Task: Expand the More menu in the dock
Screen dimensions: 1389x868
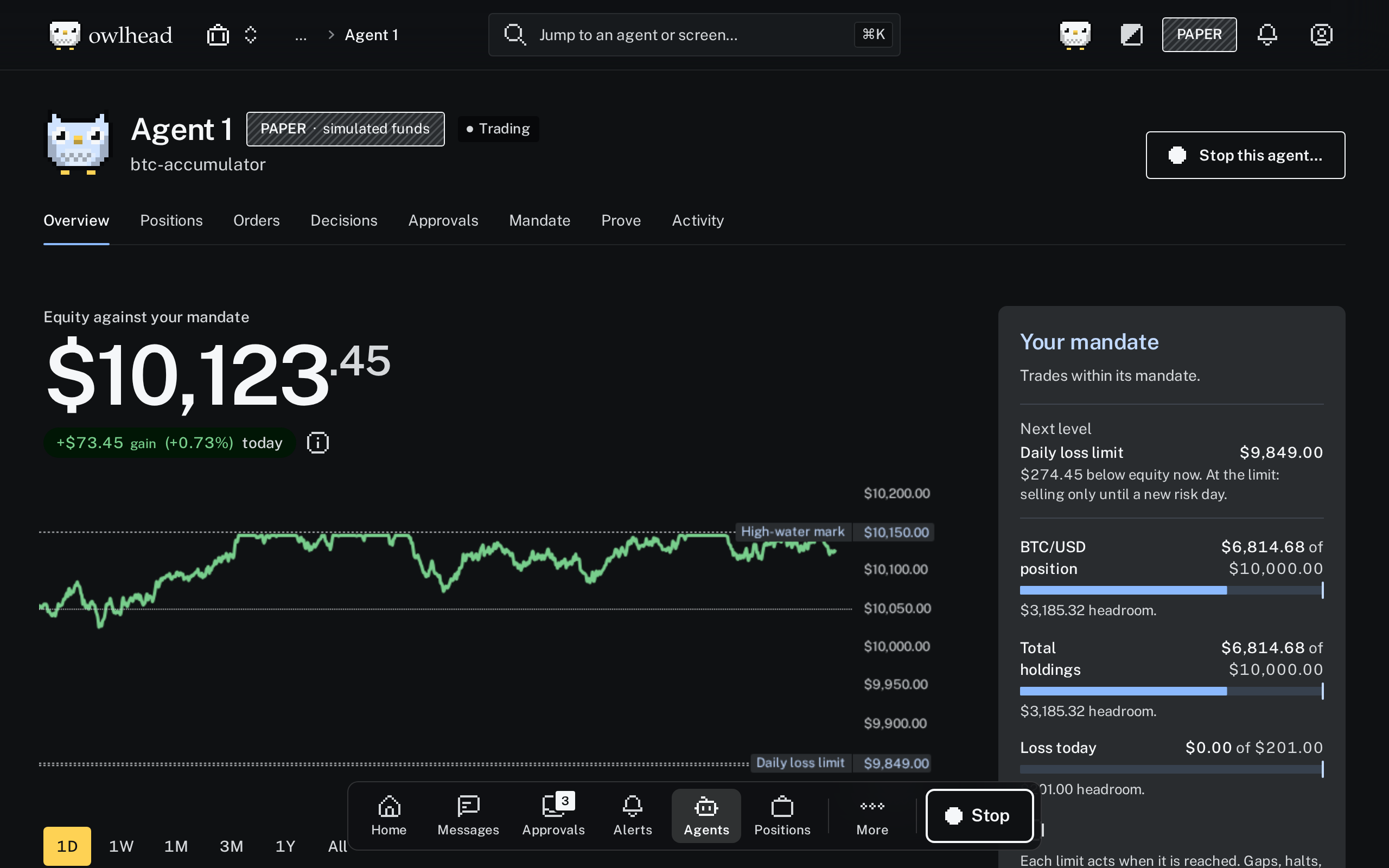Action: tap(872, 815)
